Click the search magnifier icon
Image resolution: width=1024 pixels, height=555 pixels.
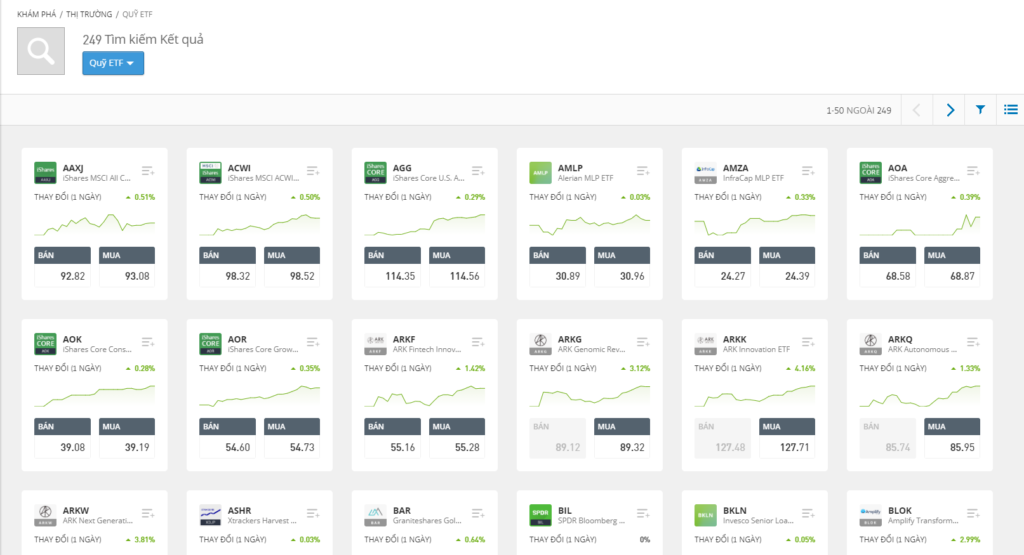[x=40, y=51]
